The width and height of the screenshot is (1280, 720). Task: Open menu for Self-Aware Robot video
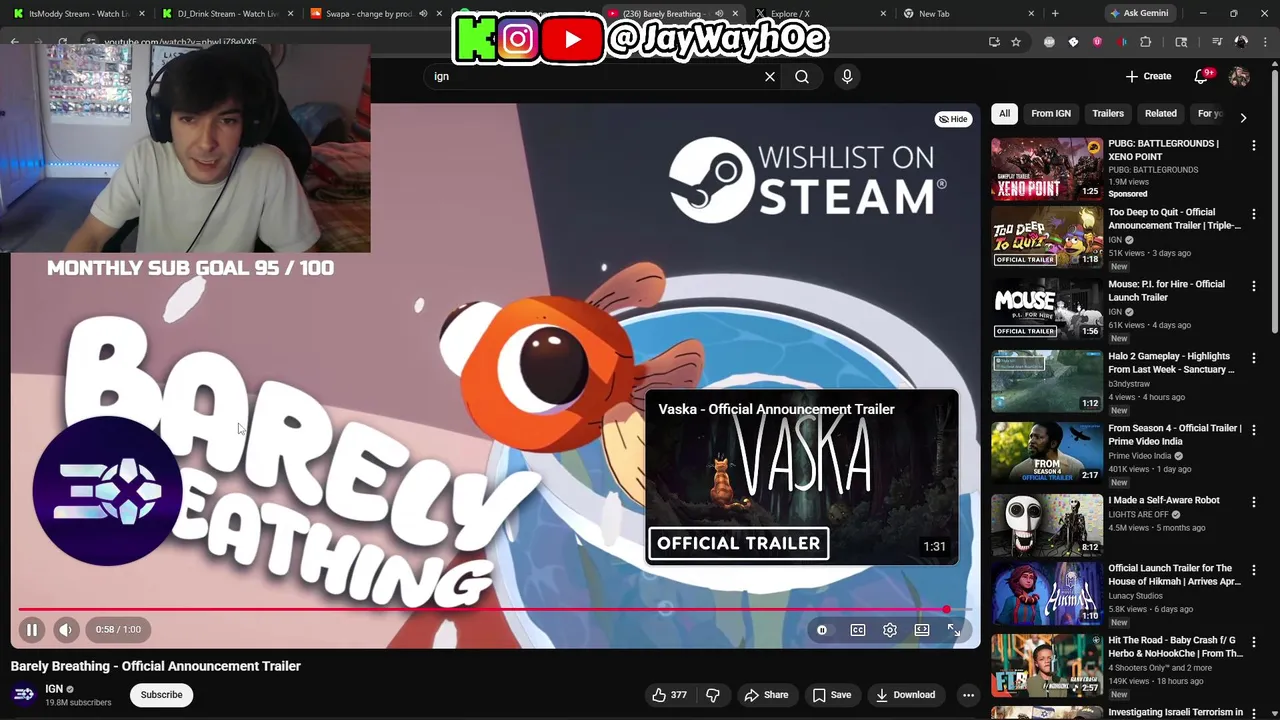click(1254, 502)
